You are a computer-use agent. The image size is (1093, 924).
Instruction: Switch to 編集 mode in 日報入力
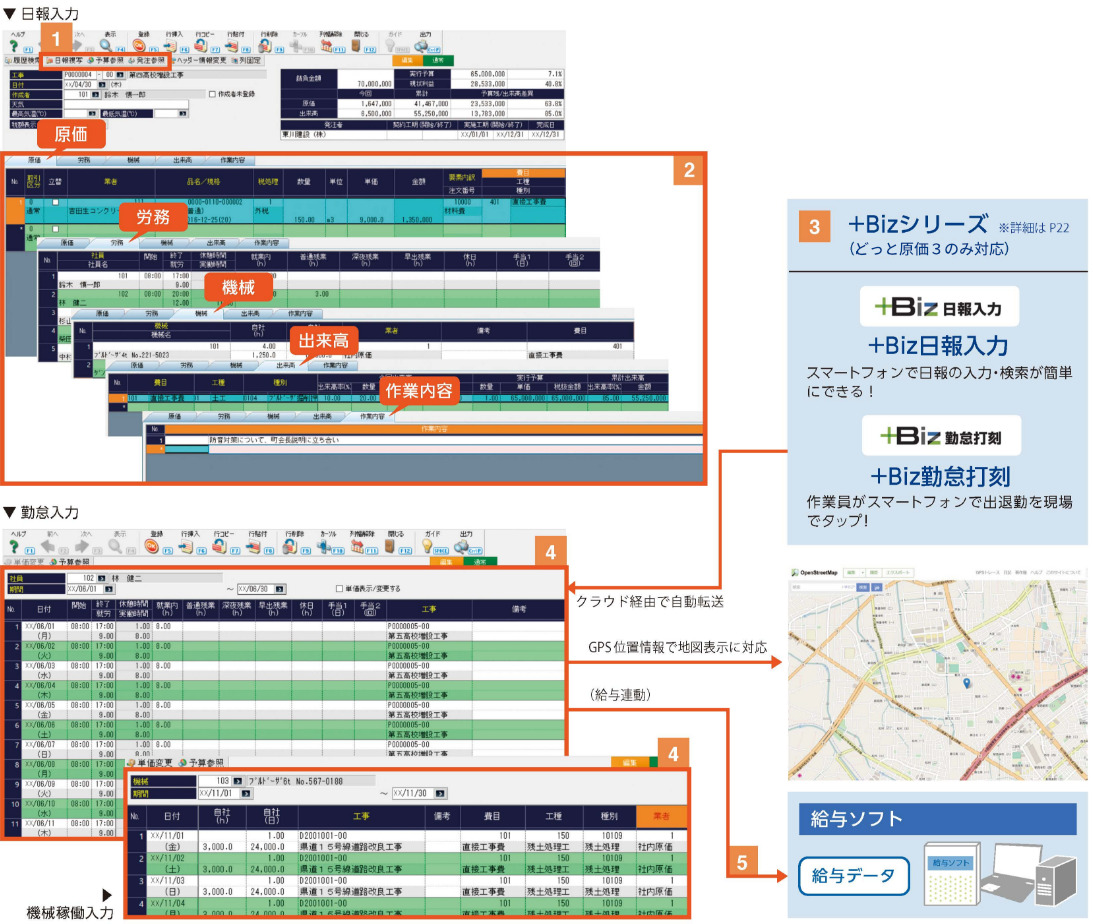(x=406, y=61)
